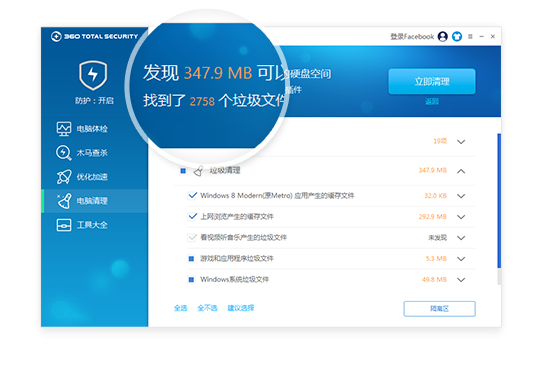
Task: Click 全不选 link
Action: point(207,308)
